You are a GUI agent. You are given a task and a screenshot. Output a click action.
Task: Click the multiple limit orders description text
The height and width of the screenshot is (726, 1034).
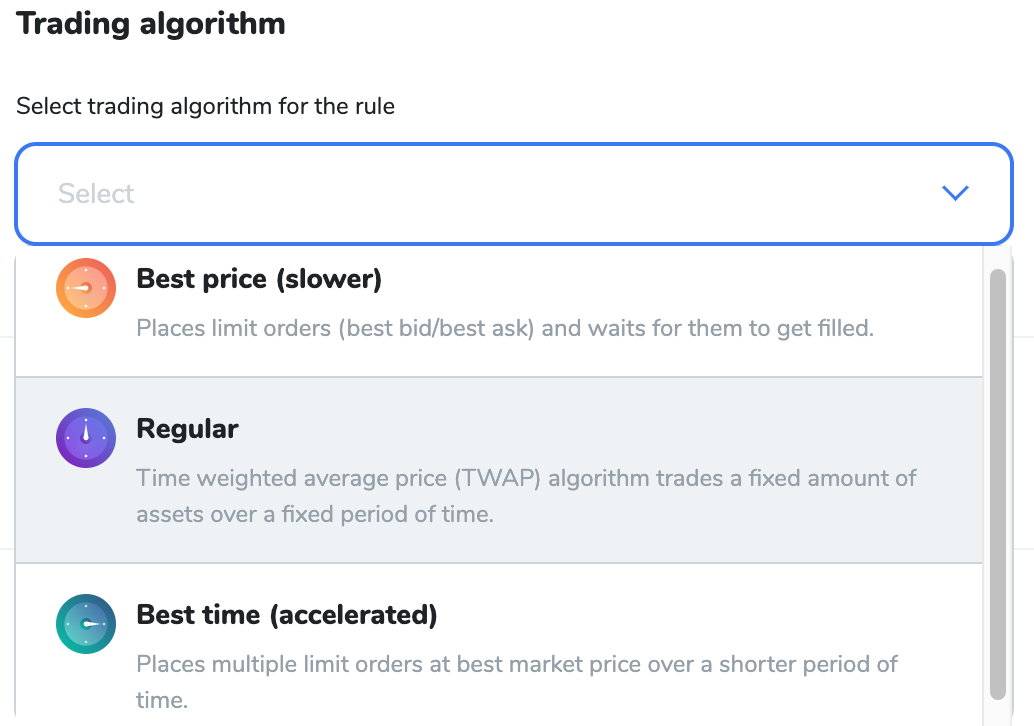coord(516,682)
